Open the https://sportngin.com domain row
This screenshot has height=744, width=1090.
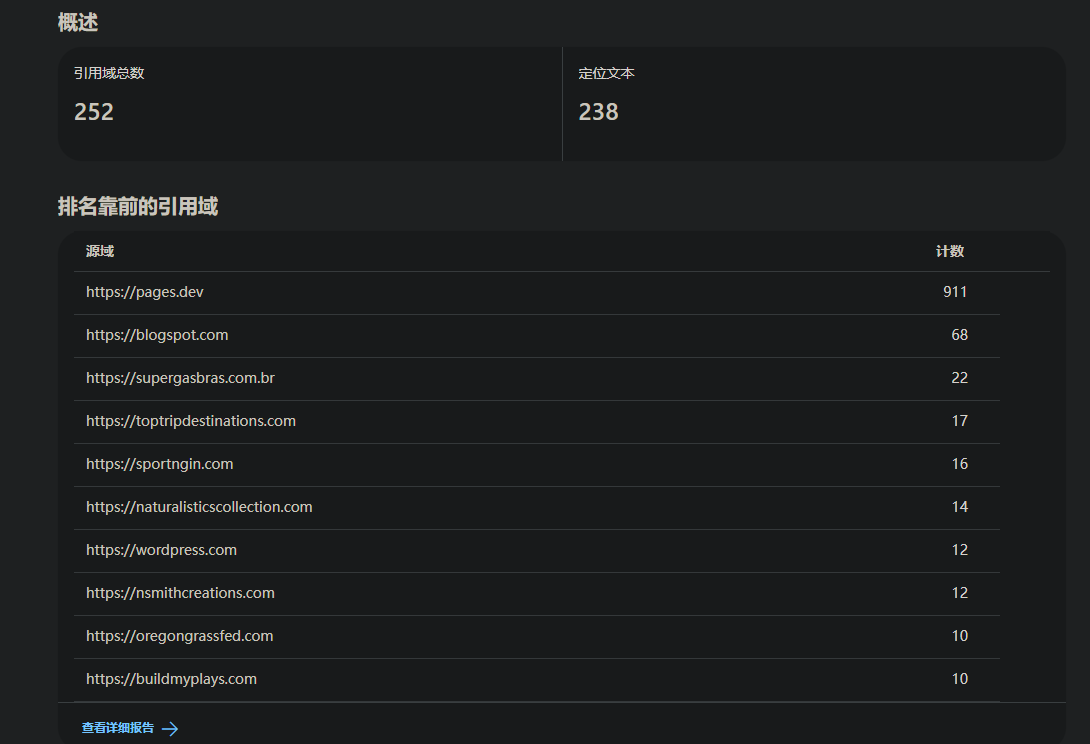pyautogui.click(x=160, y=464)
